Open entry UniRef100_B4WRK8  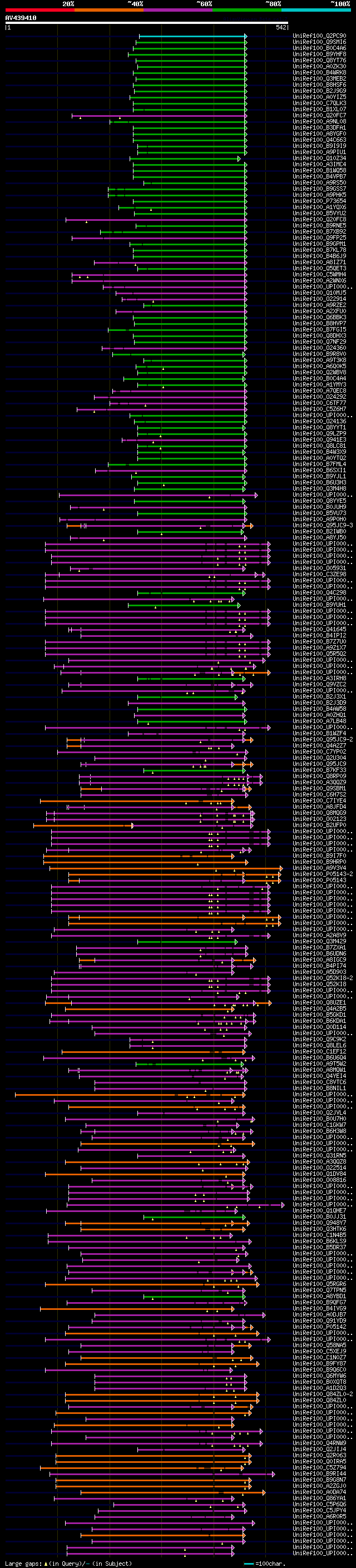coord(319,72)
